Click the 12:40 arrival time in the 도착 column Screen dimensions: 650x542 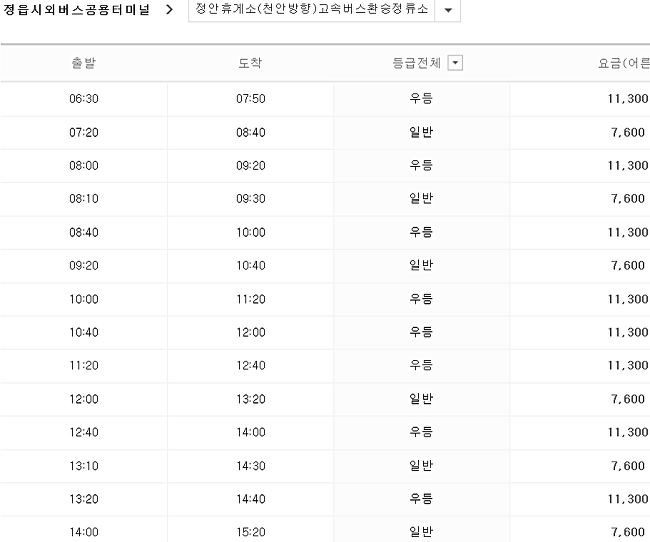tap(251, 365)
